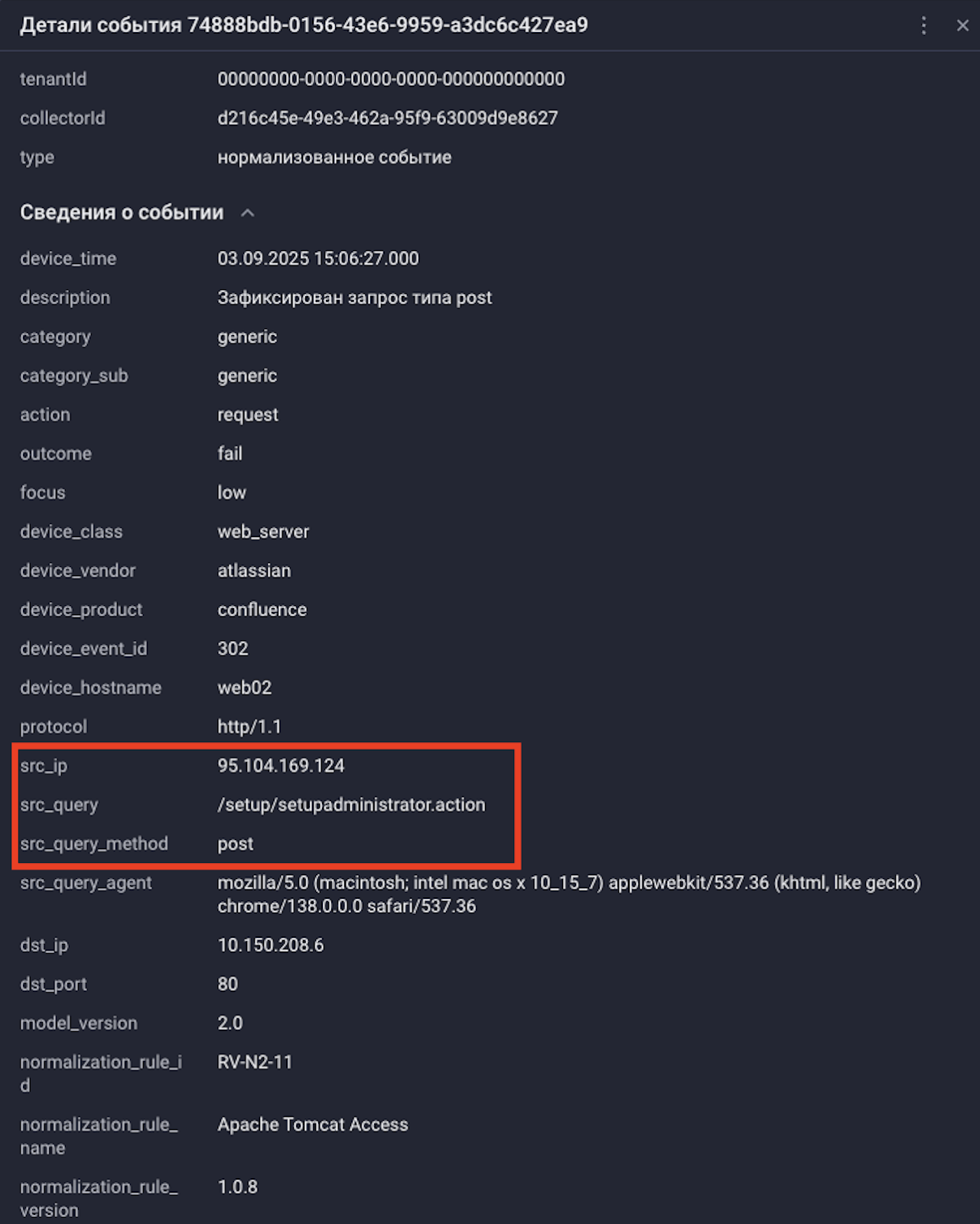Click the src_query path value
This screenshot has width=980, height=1224.
coord(351,805)
